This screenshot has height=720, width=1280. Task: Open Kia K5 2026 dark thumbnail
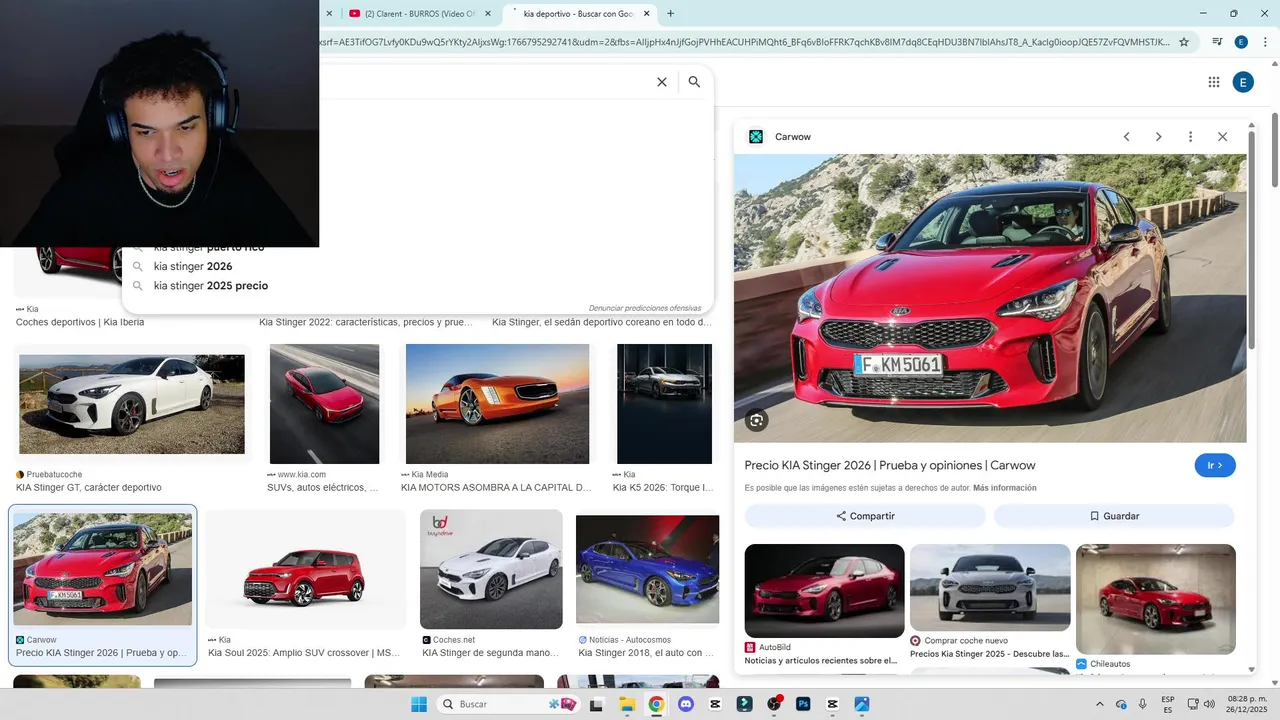coord(664,404)
